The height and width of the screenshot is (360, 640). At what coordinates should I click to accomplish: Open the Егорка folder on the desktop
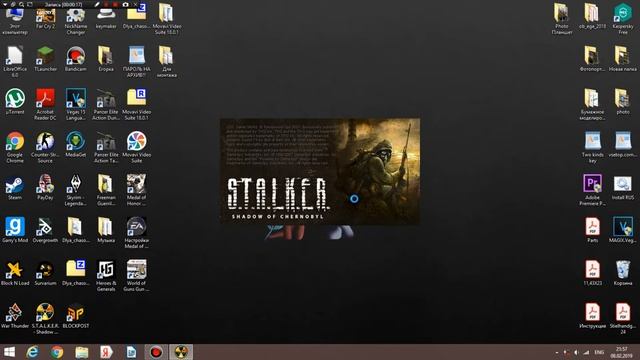[106, 59]
